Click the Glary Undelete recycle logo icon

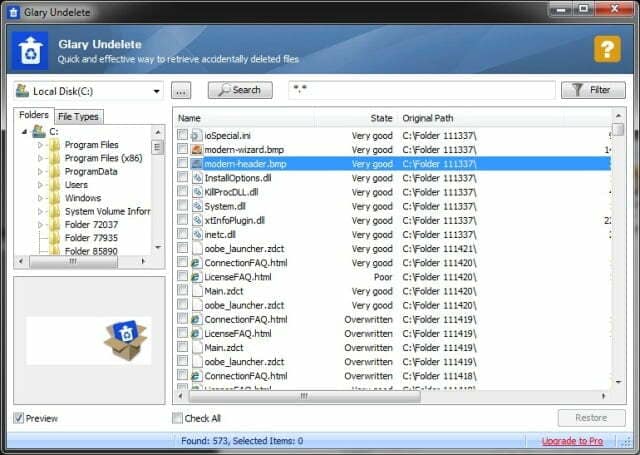pos(29,50)
